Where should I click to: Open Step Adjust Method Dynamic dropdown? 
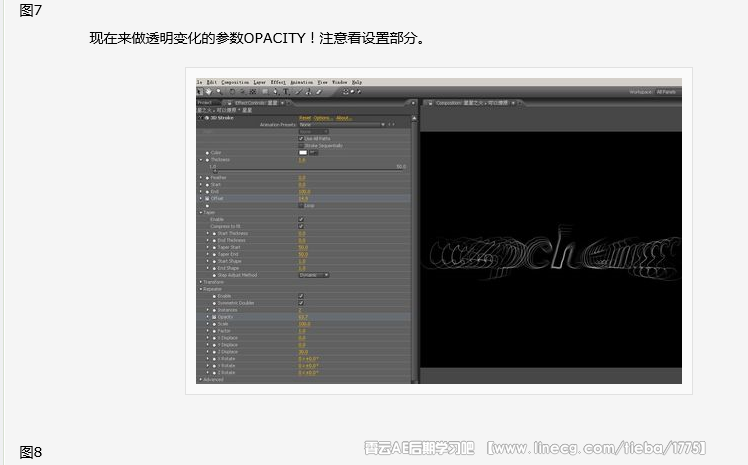click(x=313, y=275)
